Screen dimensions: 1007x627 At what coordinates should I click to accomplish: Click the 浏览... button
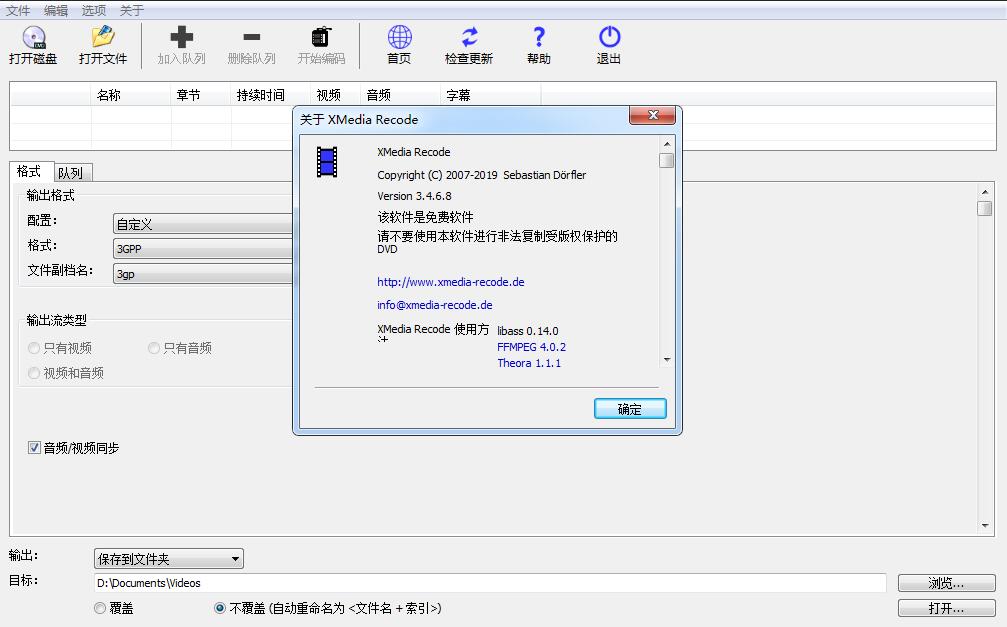(x=946, y=583)
